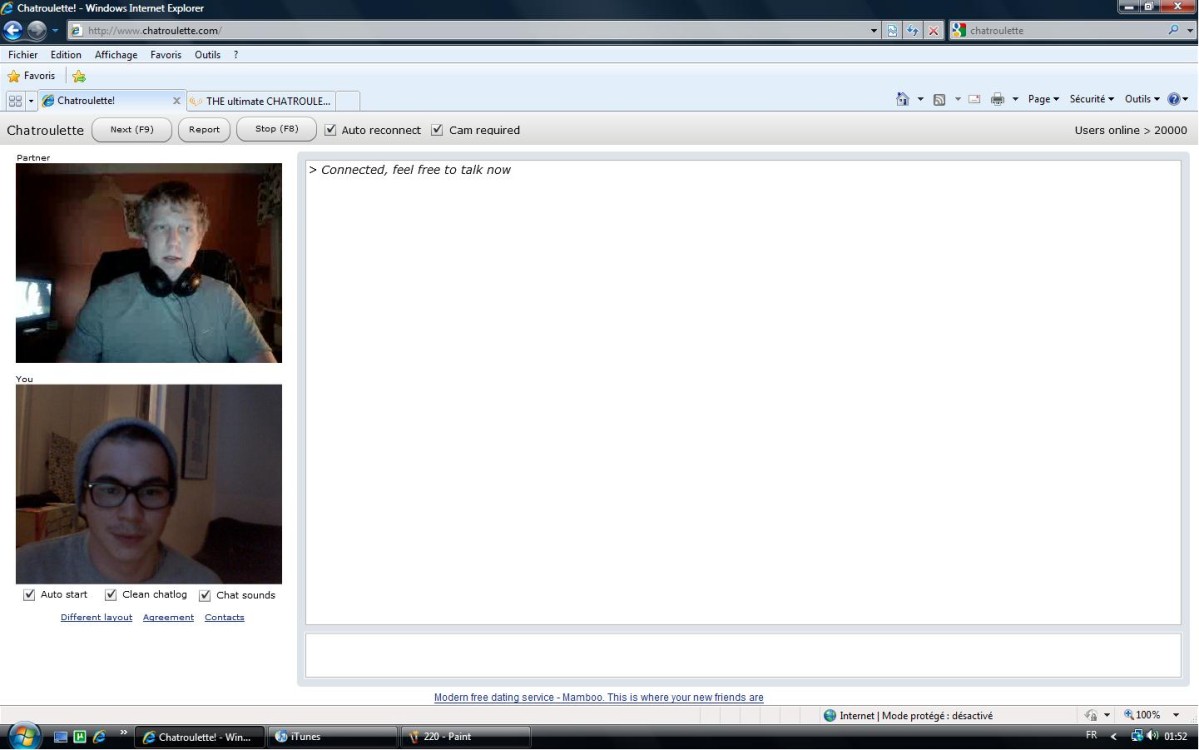This screenshot has width=1199, height=750.
Task: Click the Stop (F8) button
Action: point(276,129)
